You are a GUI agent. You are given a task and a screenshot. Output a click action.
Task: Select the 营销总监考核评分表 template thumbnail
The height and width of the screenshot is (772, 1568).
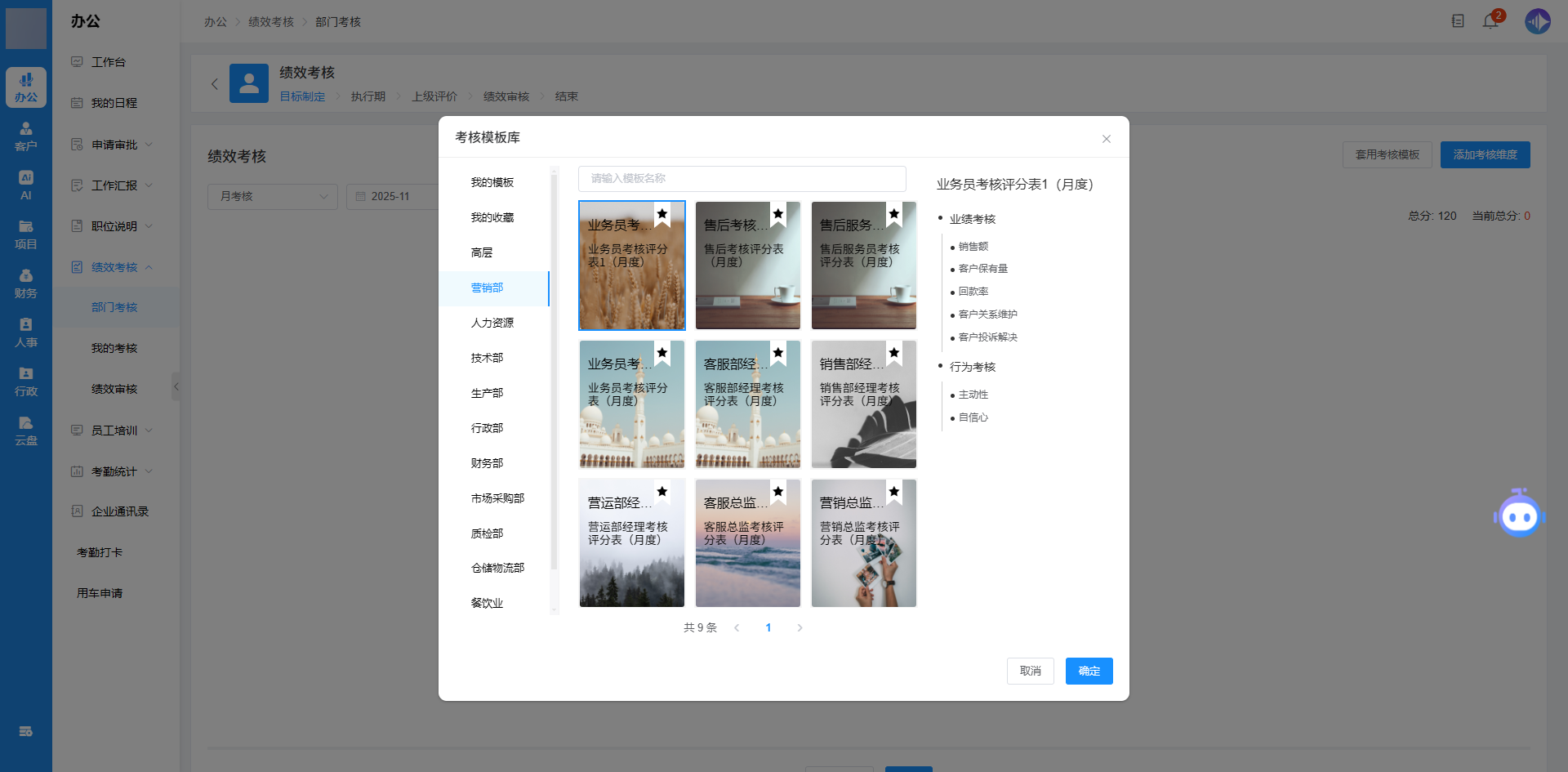[x=863, y=556]
